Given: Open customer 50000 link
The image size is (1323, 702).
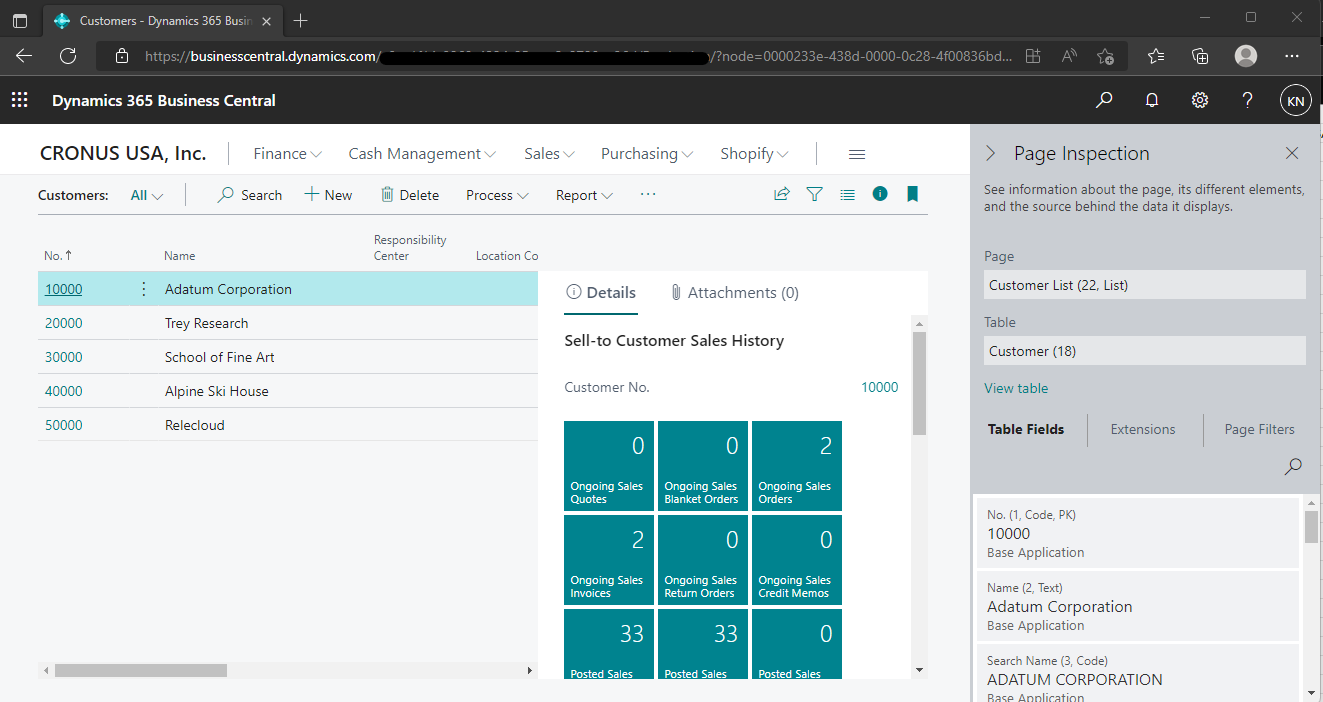Looking at the screenshot, I should [x=64, y=425].
